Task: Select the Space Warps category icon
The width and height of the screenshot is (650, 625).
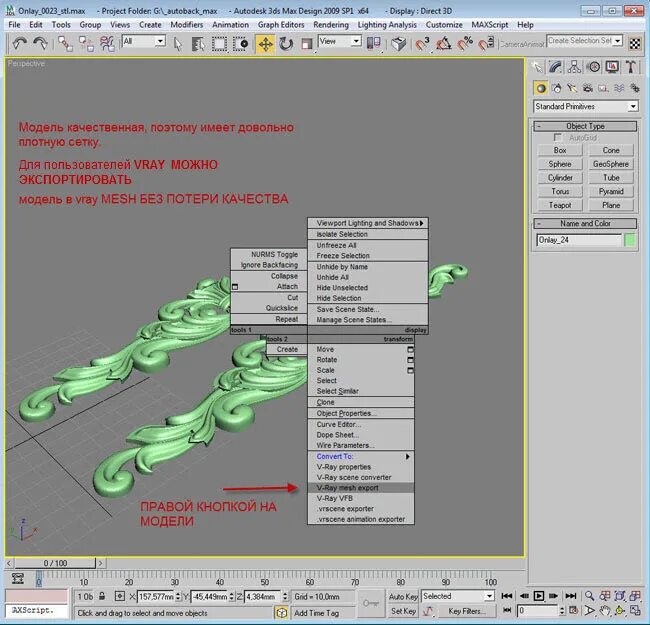Action: 619,88
